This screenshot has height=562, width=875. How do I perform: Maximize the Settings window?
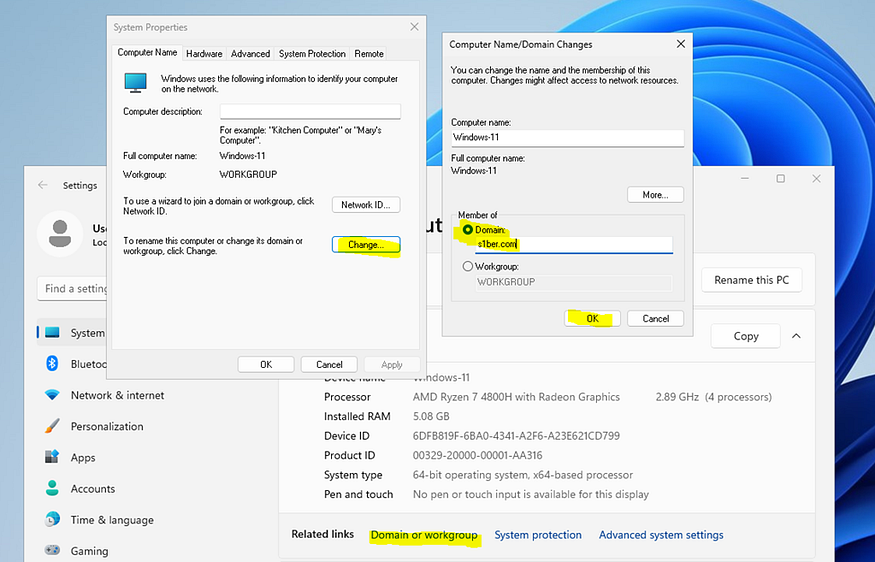(x=781, y=179)
